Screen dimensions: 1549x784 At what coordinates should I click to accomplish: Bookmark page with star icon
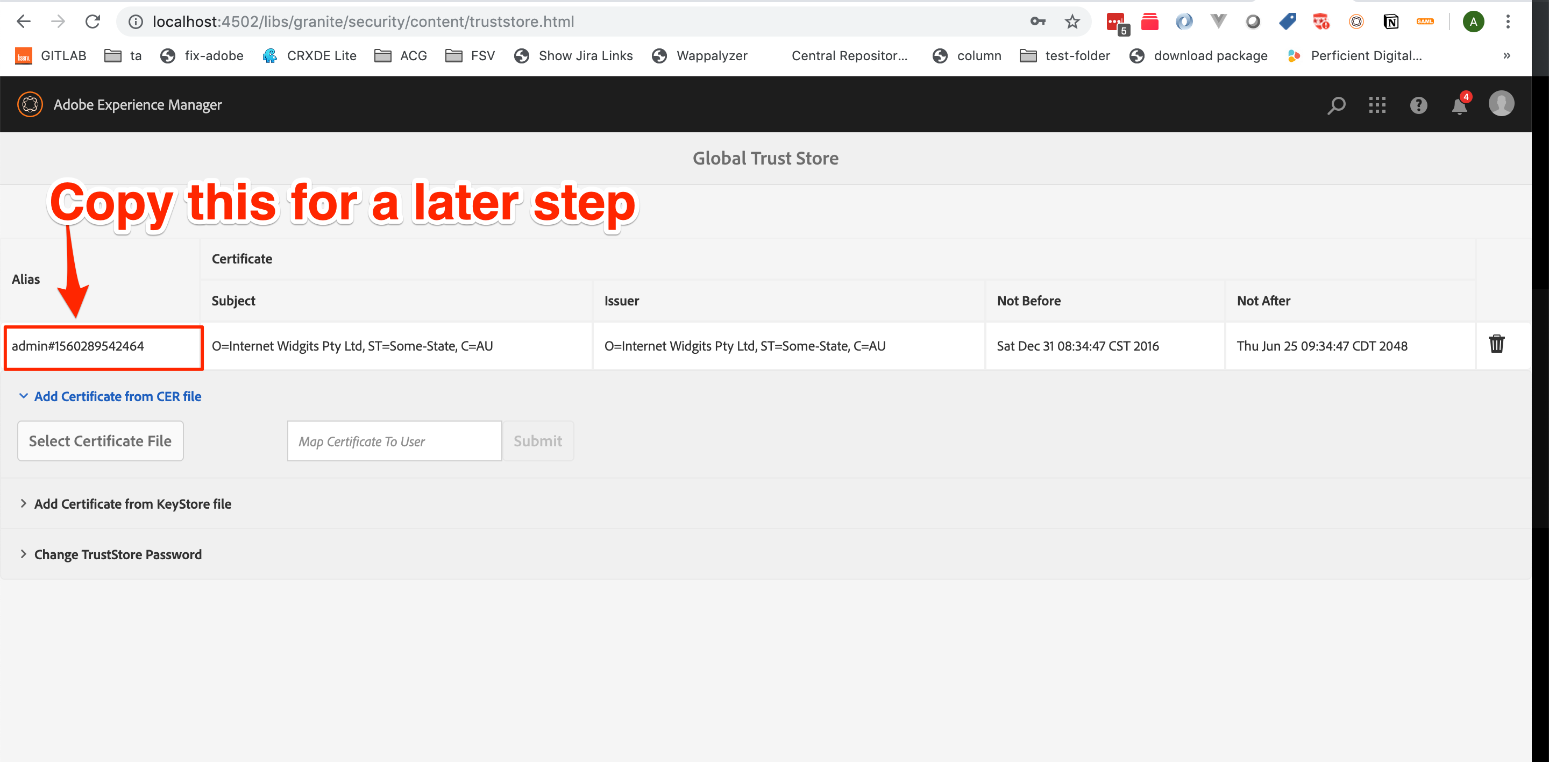pyautogui.click(x=1072, y=22)
